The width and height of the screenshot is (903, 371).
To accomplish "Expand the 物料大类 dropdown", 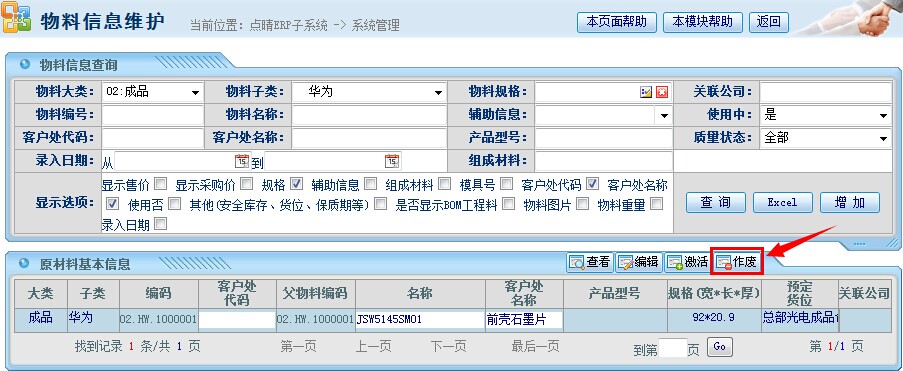I will [153, 92].
